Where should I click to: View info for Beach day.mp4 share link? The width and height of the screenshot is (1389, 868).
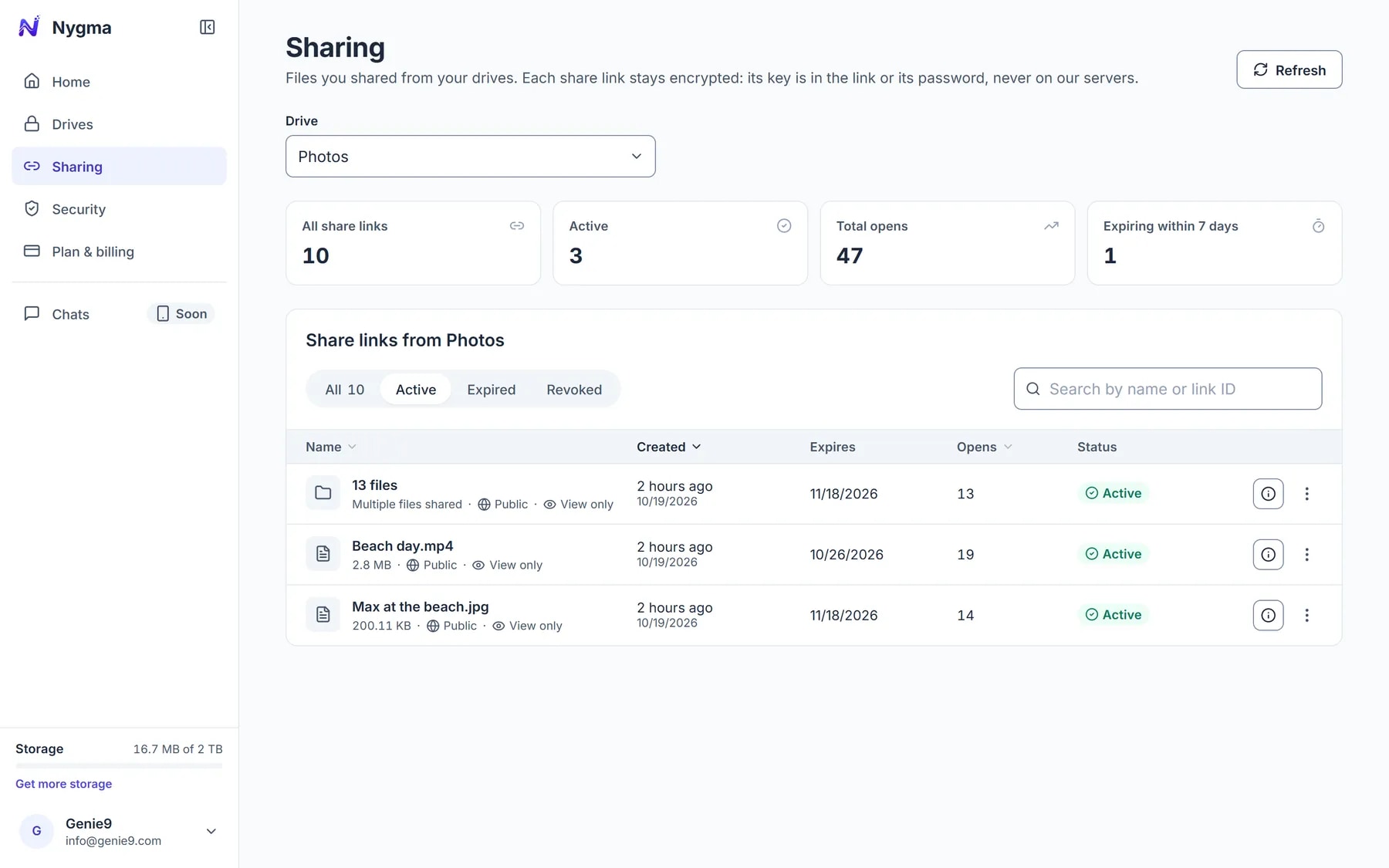(1268, 555)
